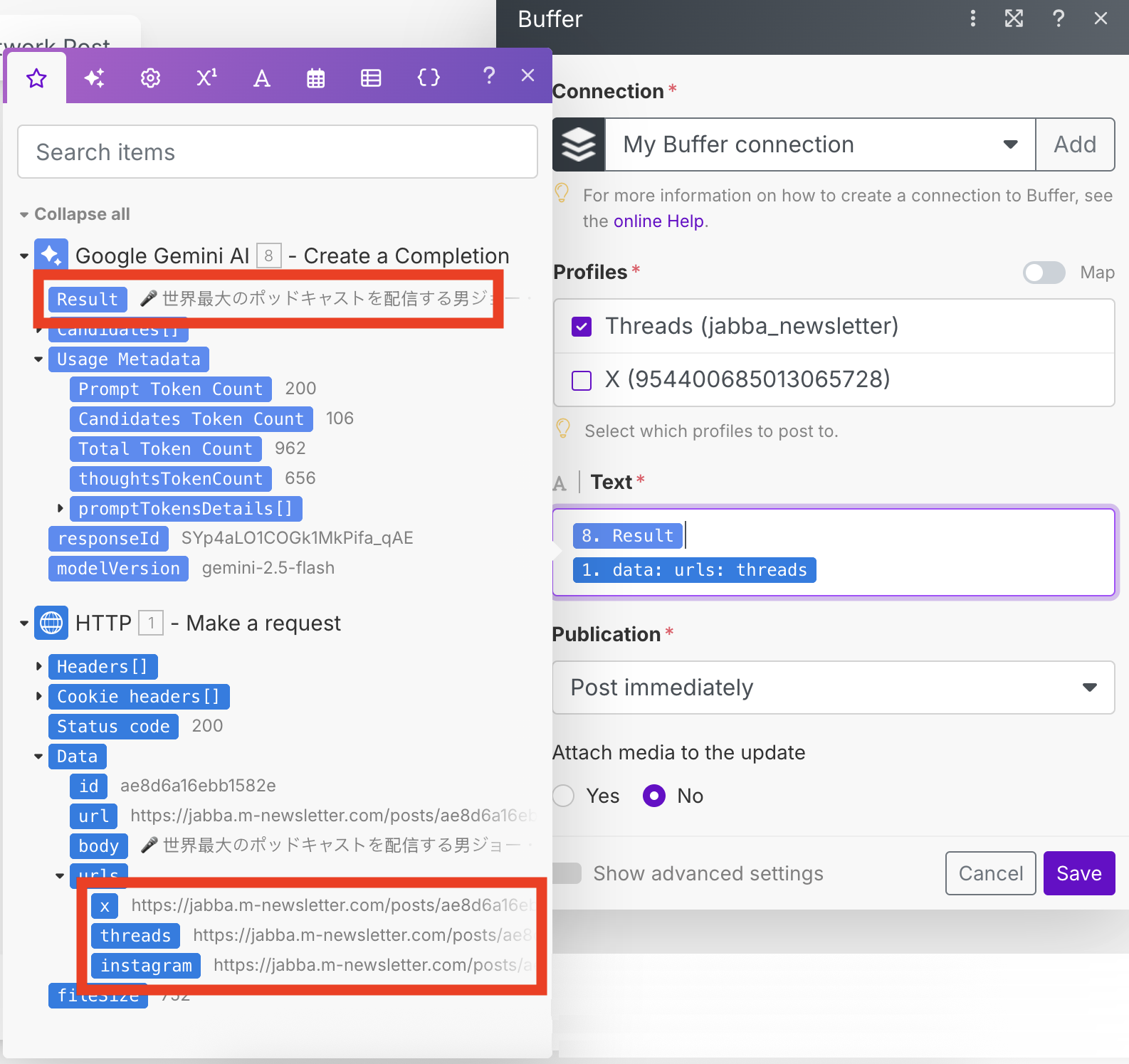Click Cancel button

click(x=991, y=873)
